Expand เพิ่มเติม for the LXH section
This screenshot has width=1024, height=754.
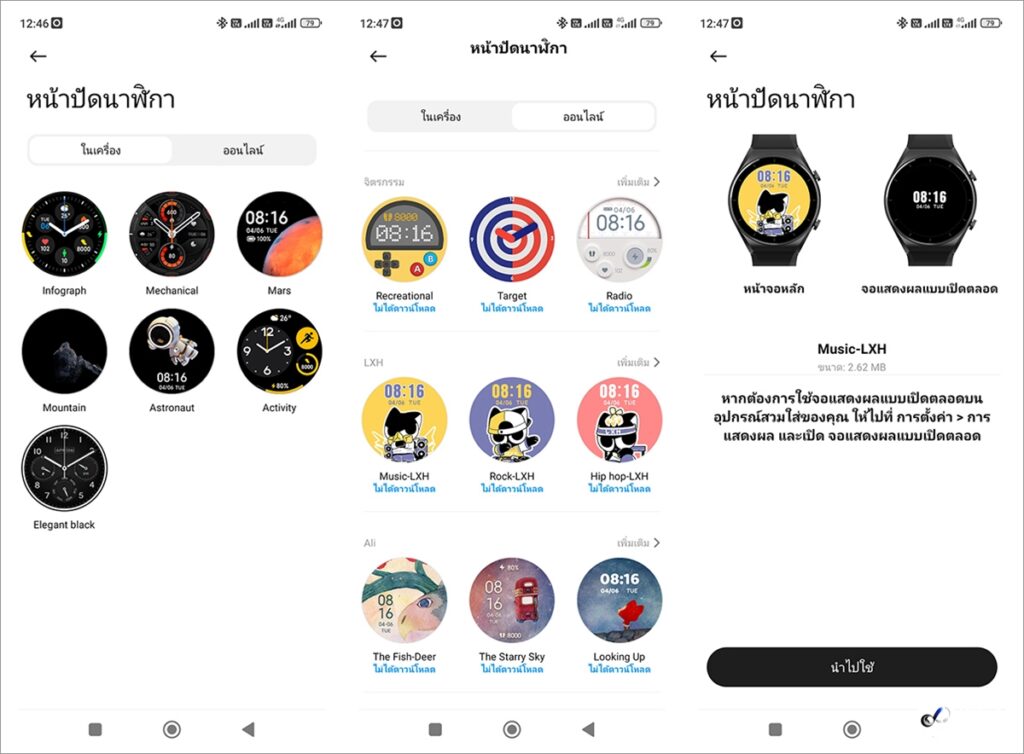point(638,362)
